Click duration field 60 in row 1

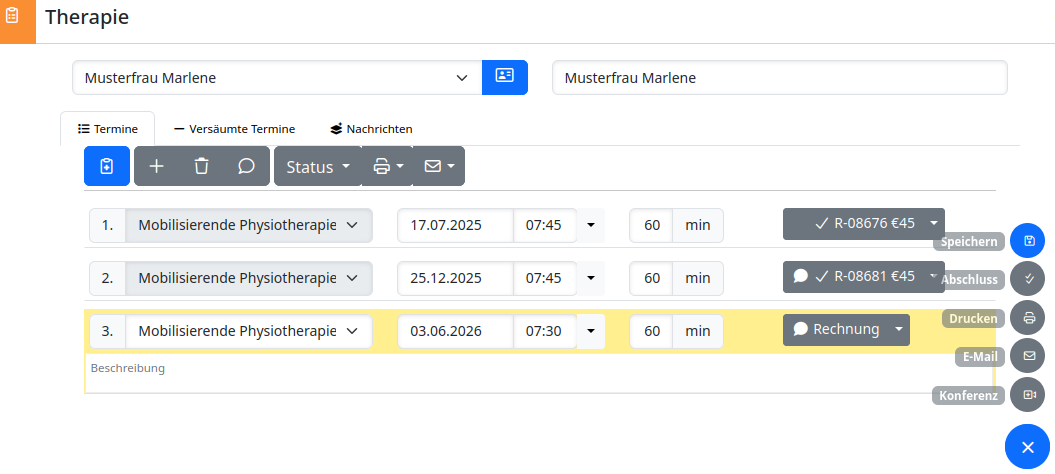[x=651, y=225]
